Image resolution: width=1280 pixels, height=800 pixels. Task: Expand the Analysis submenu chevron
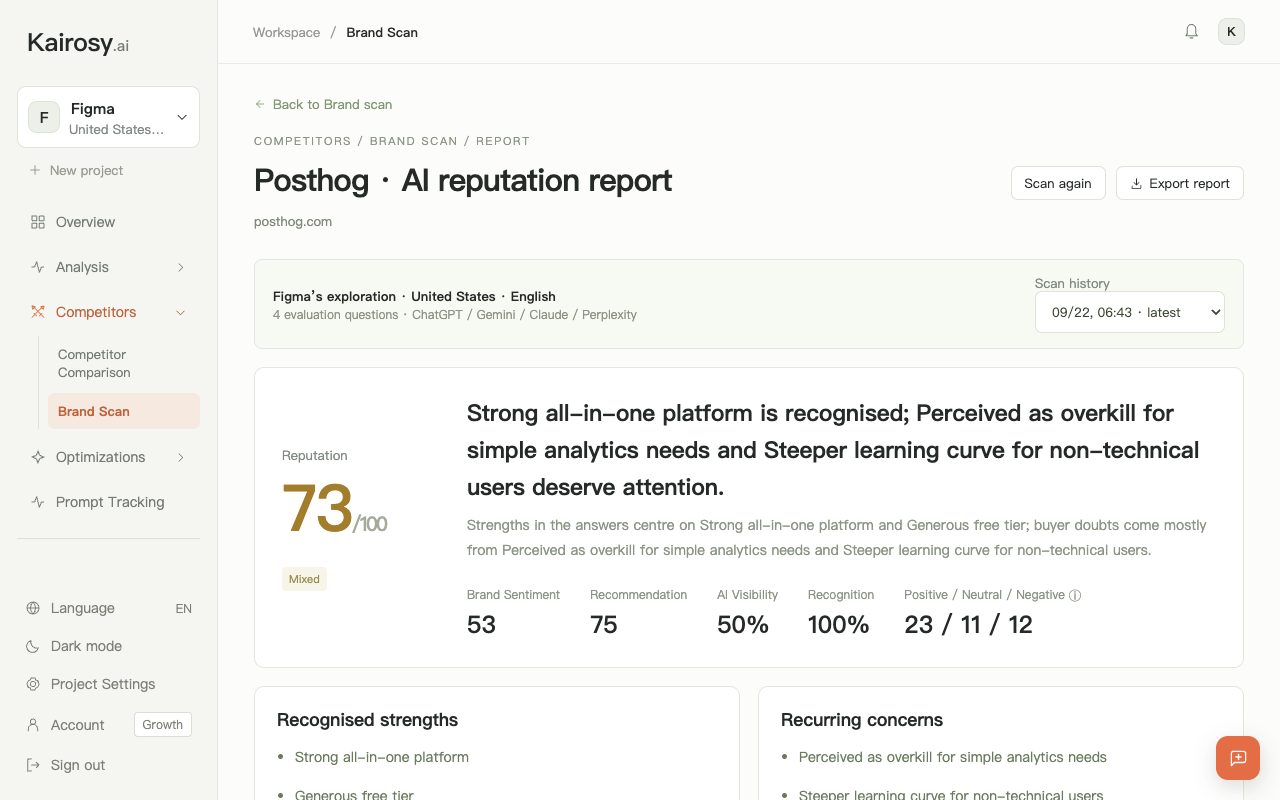tap(181, 267)
